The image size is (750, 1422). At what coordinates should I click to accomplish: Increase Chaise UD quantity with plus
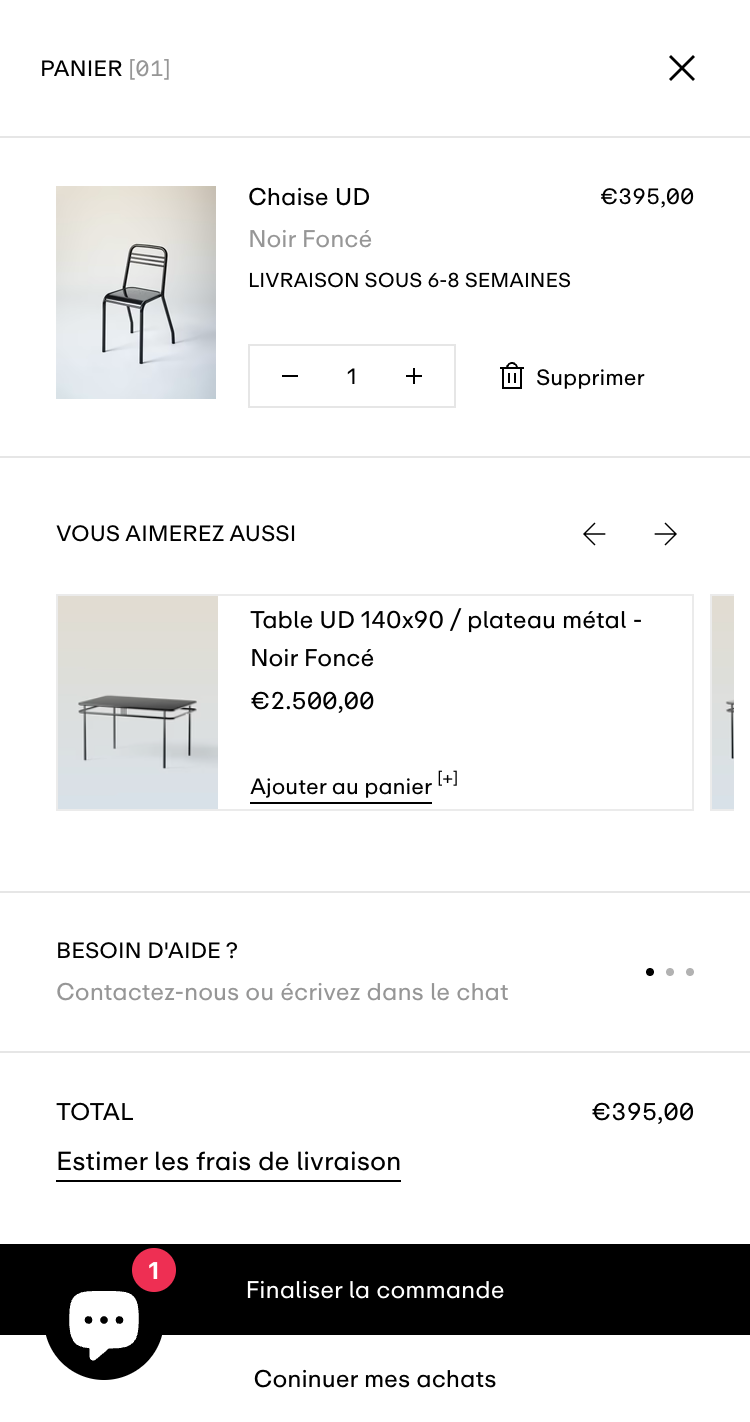(414, 376)
